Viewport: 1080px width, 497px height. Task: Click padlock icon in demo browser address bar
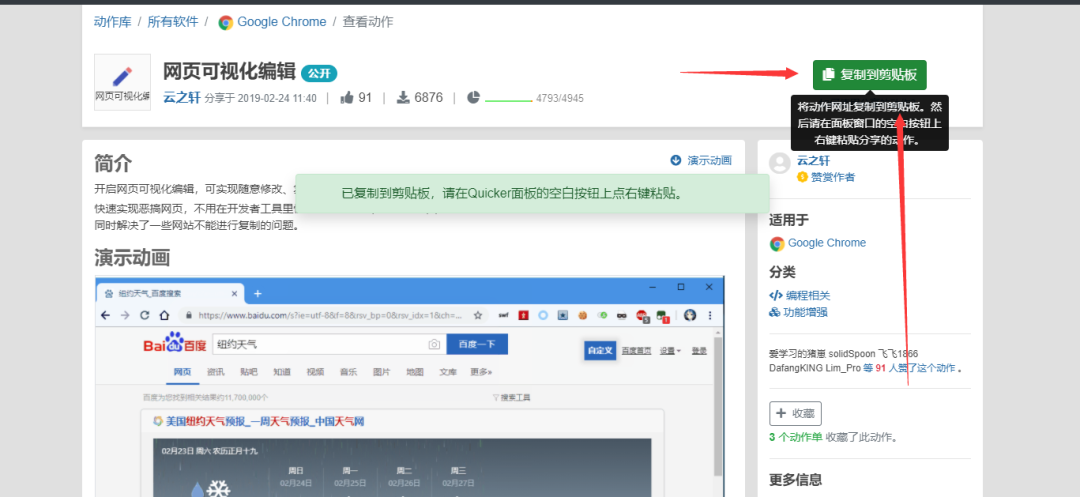[189, 315]
